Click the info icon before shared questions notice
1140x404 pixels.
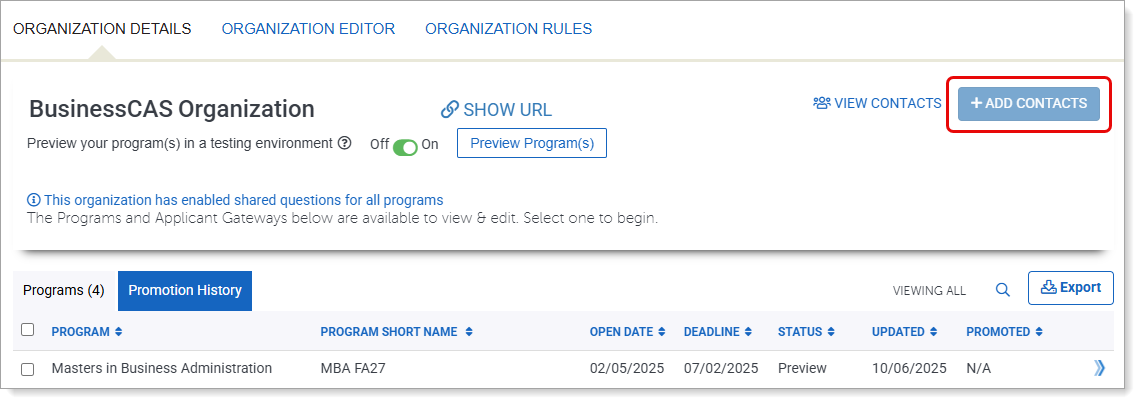[x=33, y=200]
